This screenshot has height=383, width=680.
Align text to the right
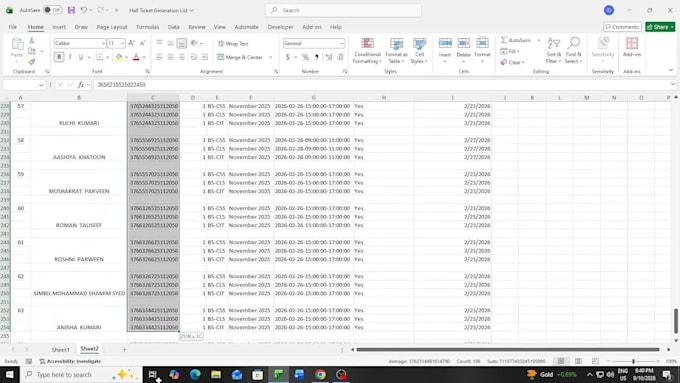pos(182,57)
